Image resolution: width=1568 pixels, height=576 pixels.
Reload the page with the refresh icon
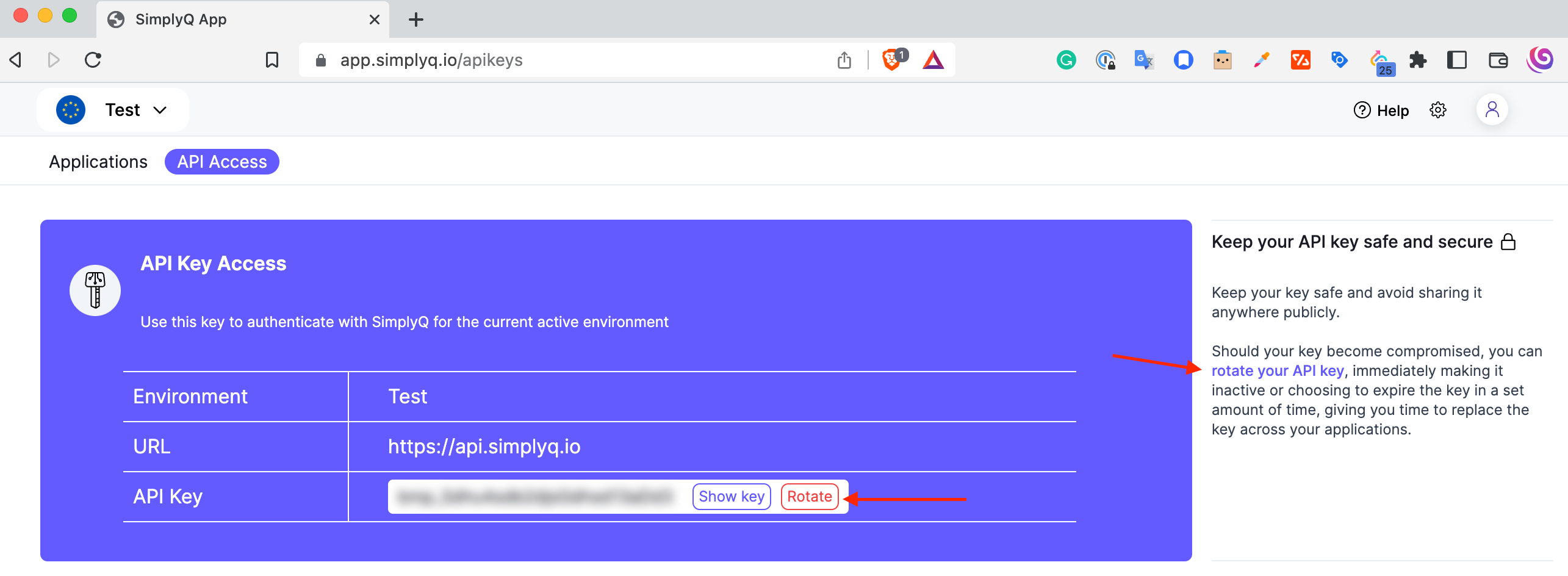coord(93,60)
